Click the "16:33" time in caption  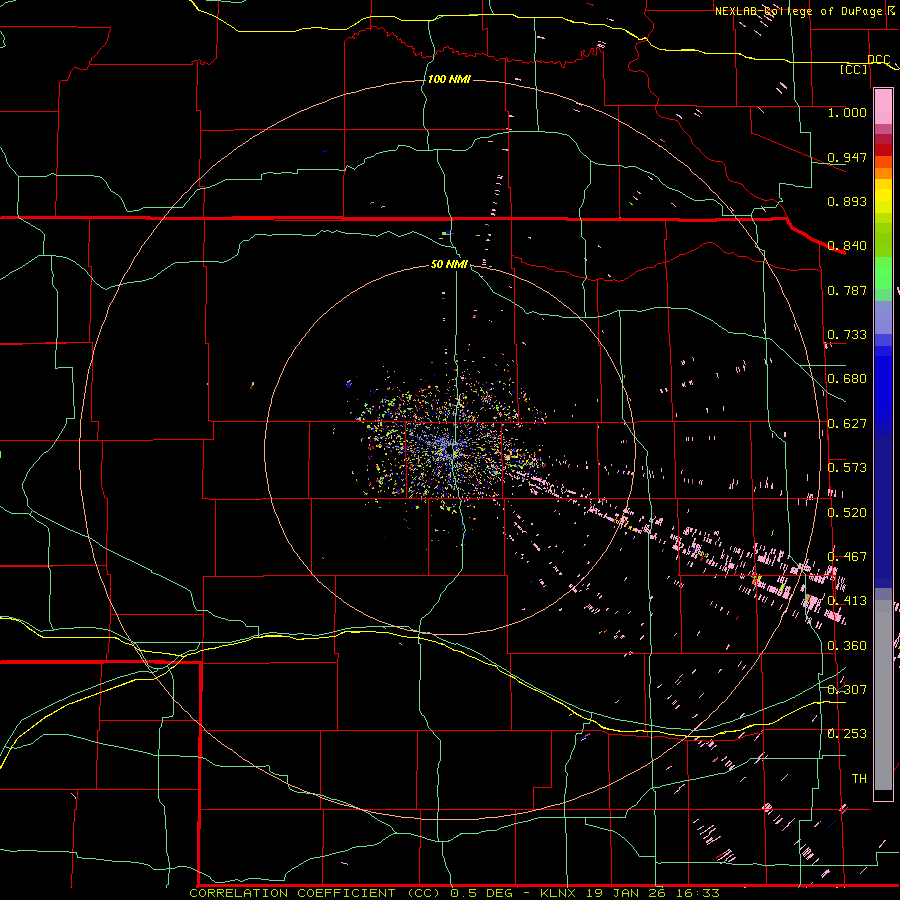(696, 893)
